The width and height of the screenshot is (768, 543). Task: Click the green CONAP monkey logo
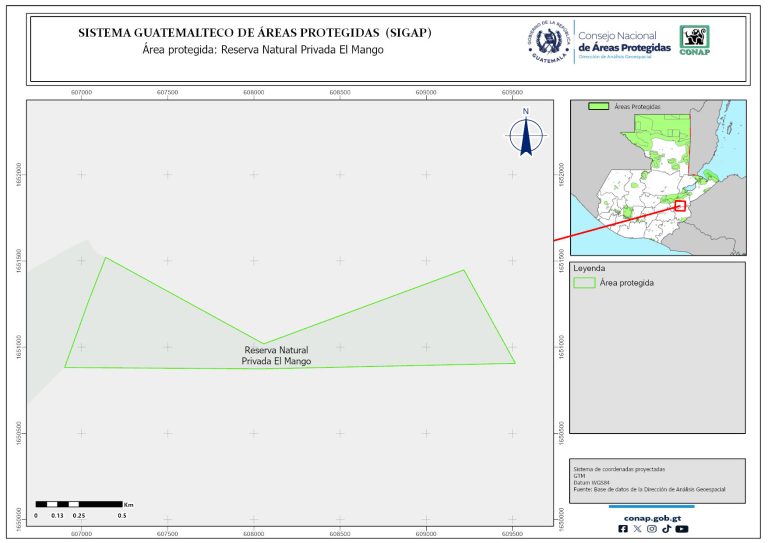click(x=696, y=41)
